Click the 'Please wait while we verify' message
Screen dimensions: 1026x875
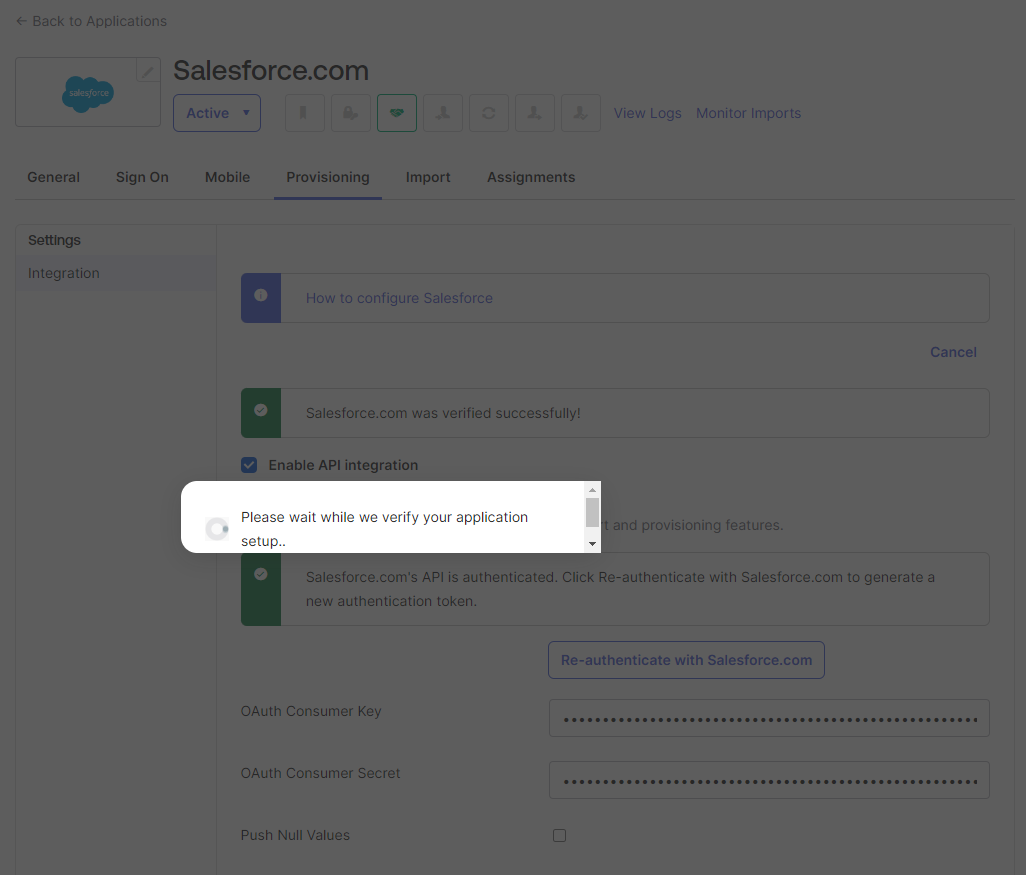tap(384, 529)
